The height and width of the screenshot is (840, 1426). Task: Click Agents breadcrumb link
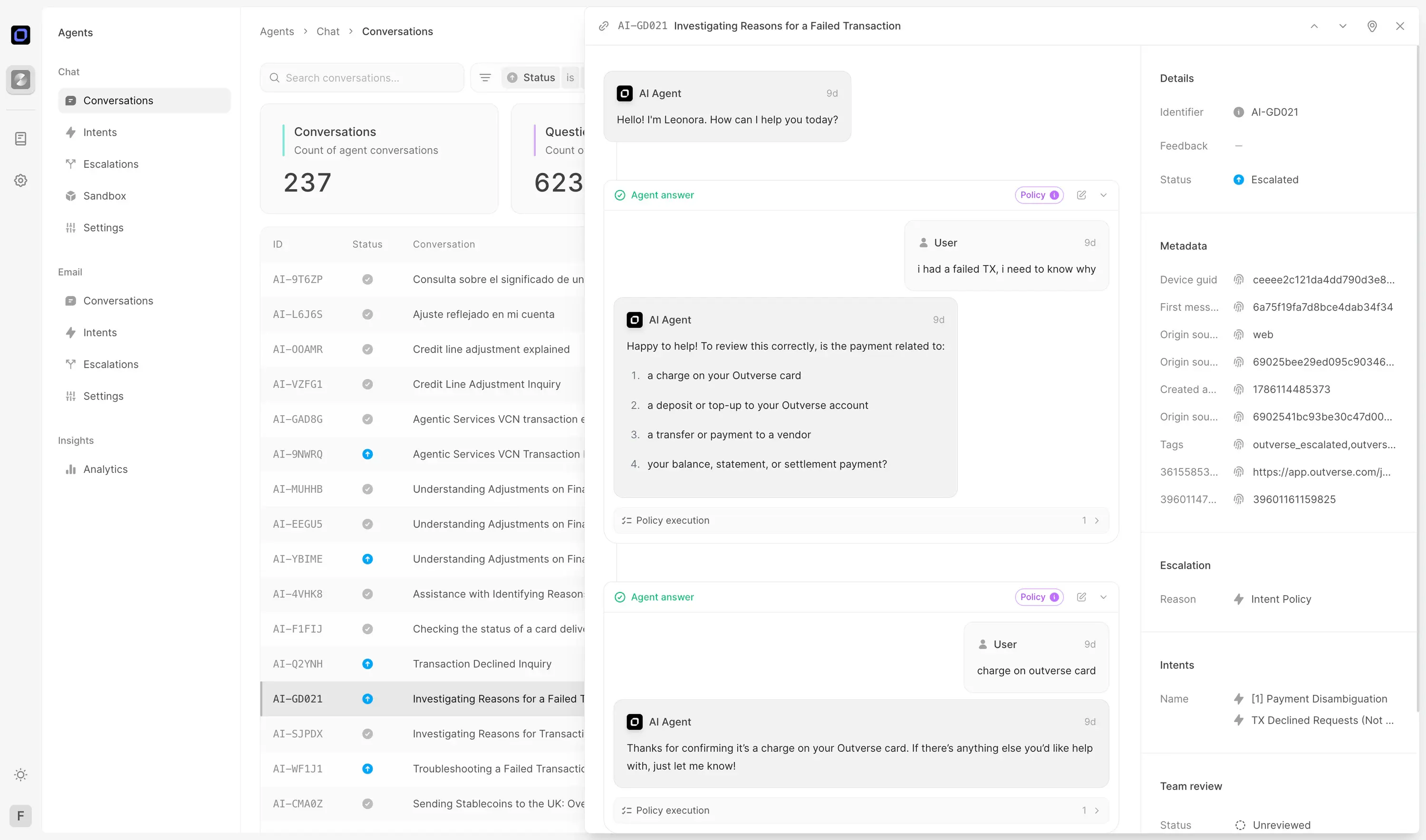click(277, 32)
